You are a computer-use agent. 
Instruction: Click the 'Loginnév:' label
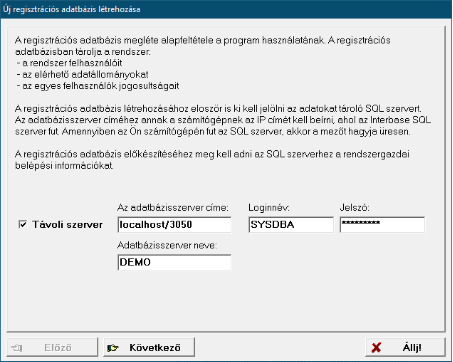coord(269,208)
